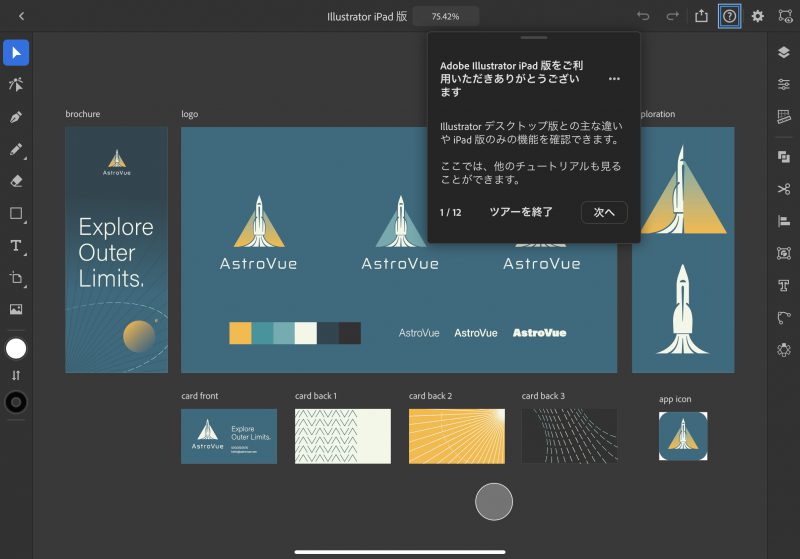This screenshot has width=800, height=559.
Task: Click the 次へ next button
Action: (x=604, y=212)
